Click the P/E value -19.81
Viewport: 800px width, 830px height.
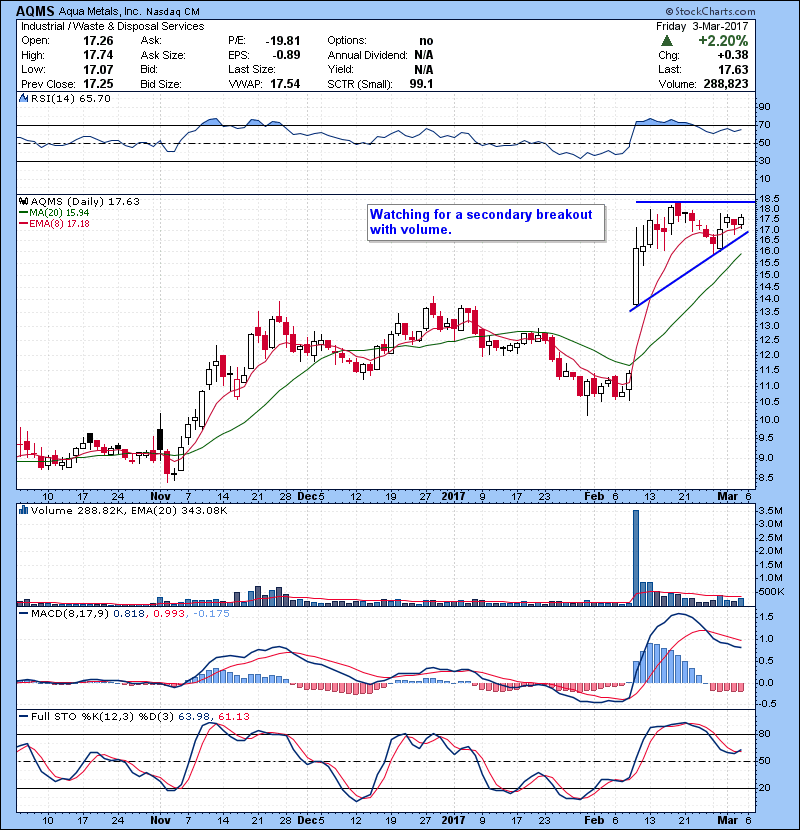283,41
